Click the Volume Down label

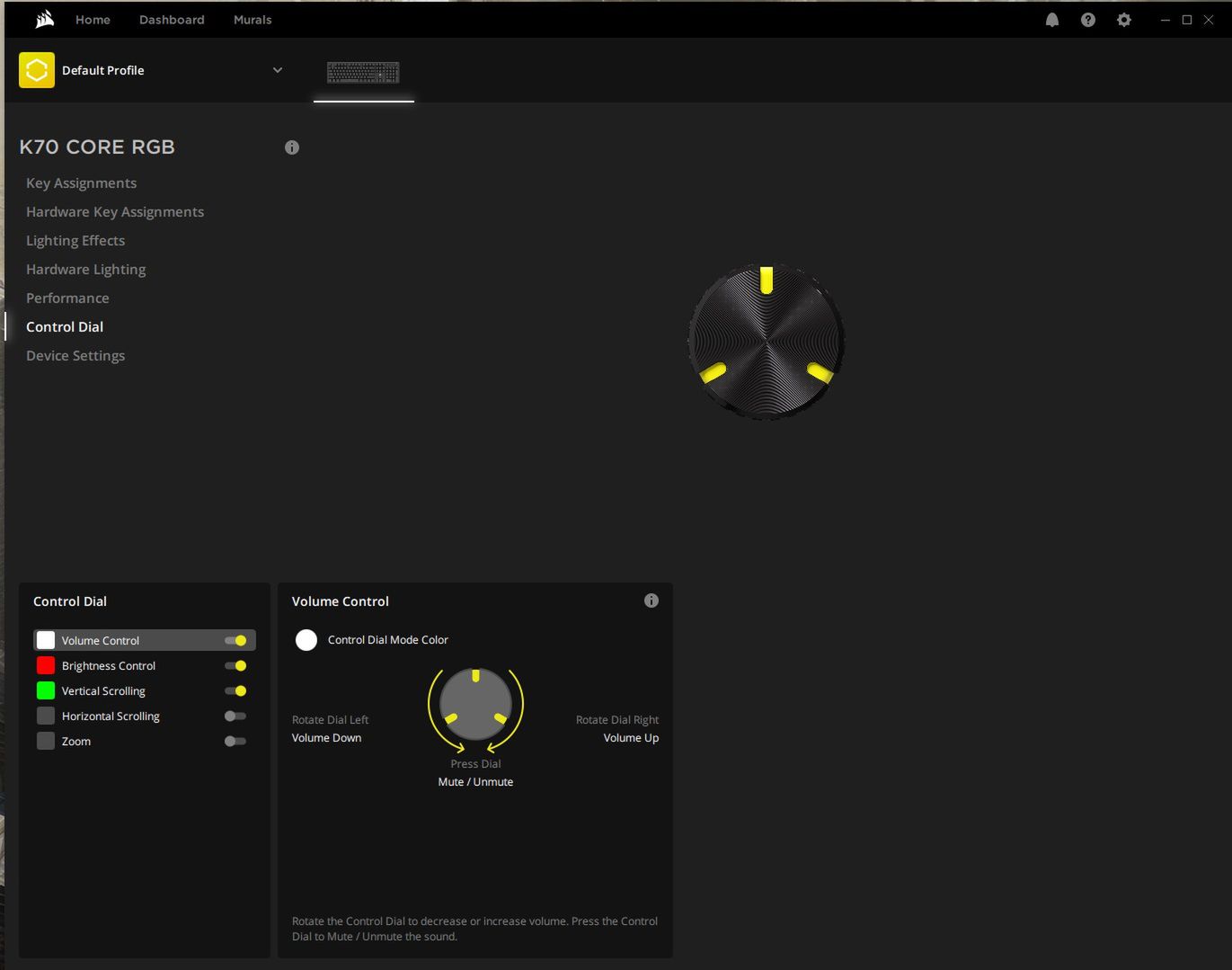(326, 738)
